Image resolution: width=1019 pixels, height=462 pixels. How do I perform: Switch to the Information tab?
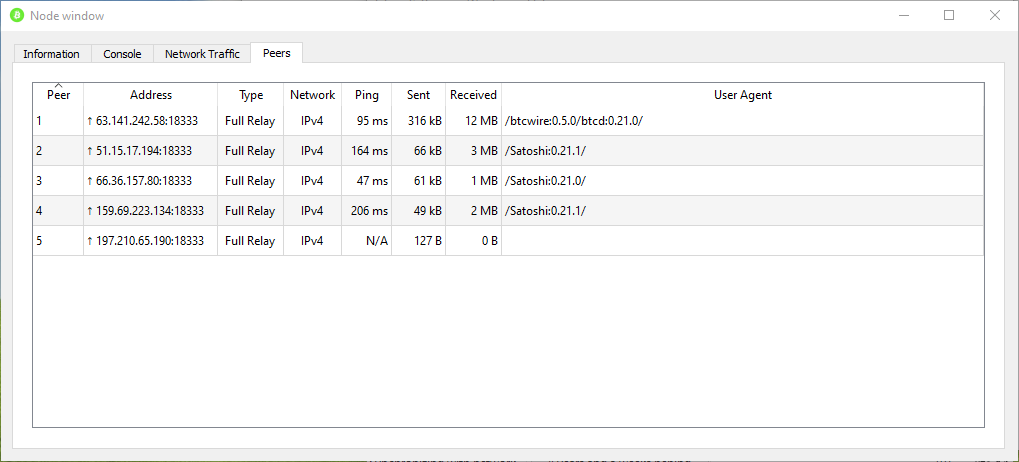click(x=51, y=54)
